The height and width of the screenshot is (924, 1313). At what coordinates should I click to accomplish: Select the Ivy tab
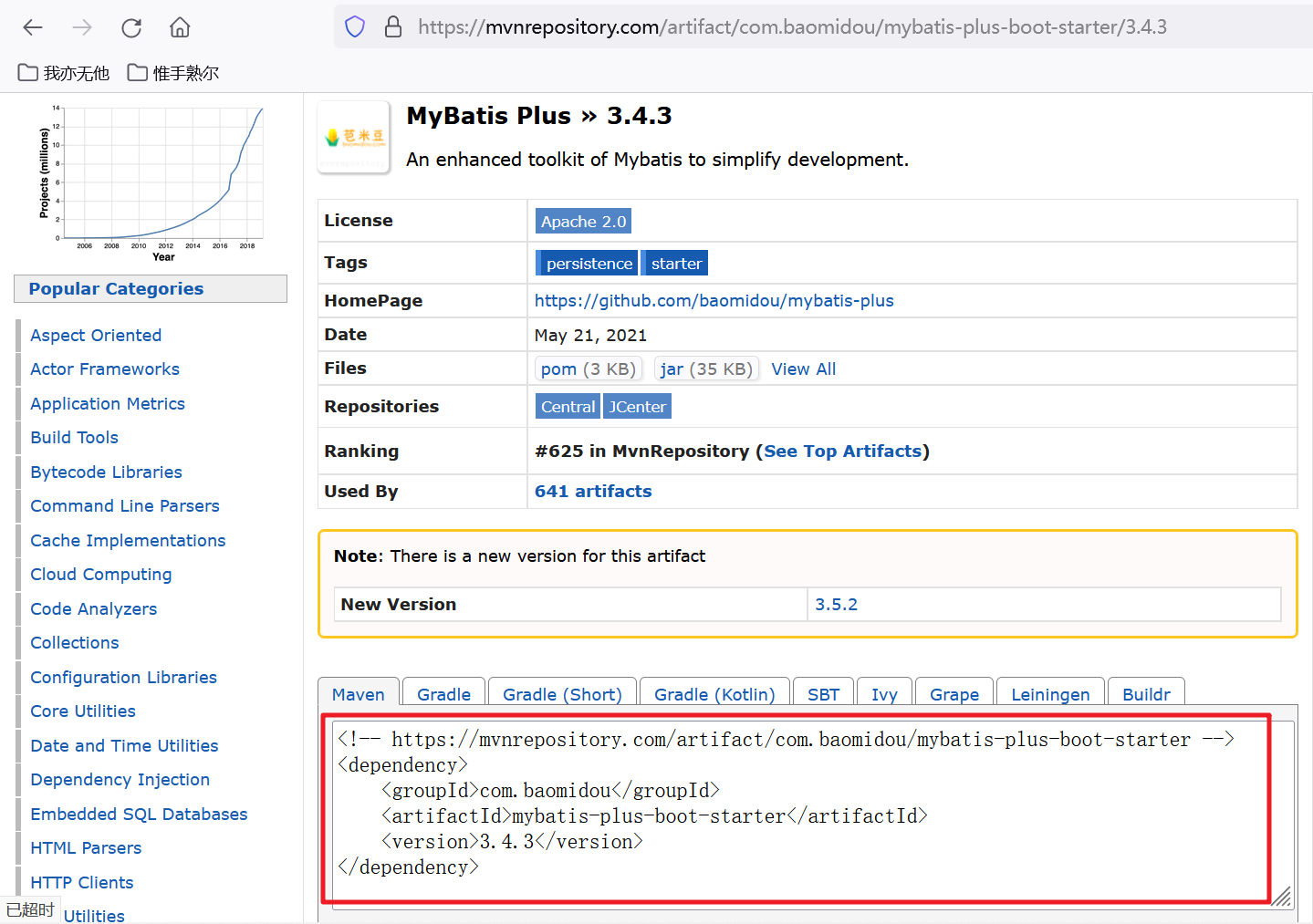pos(884,694)
